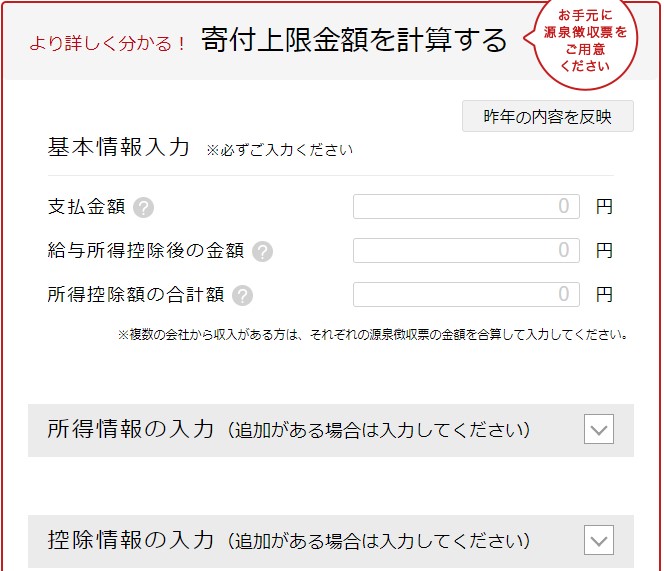Click the 基本情報入力 section heading
The width and height of the screenshot is (664, 571).
point(118,147)
